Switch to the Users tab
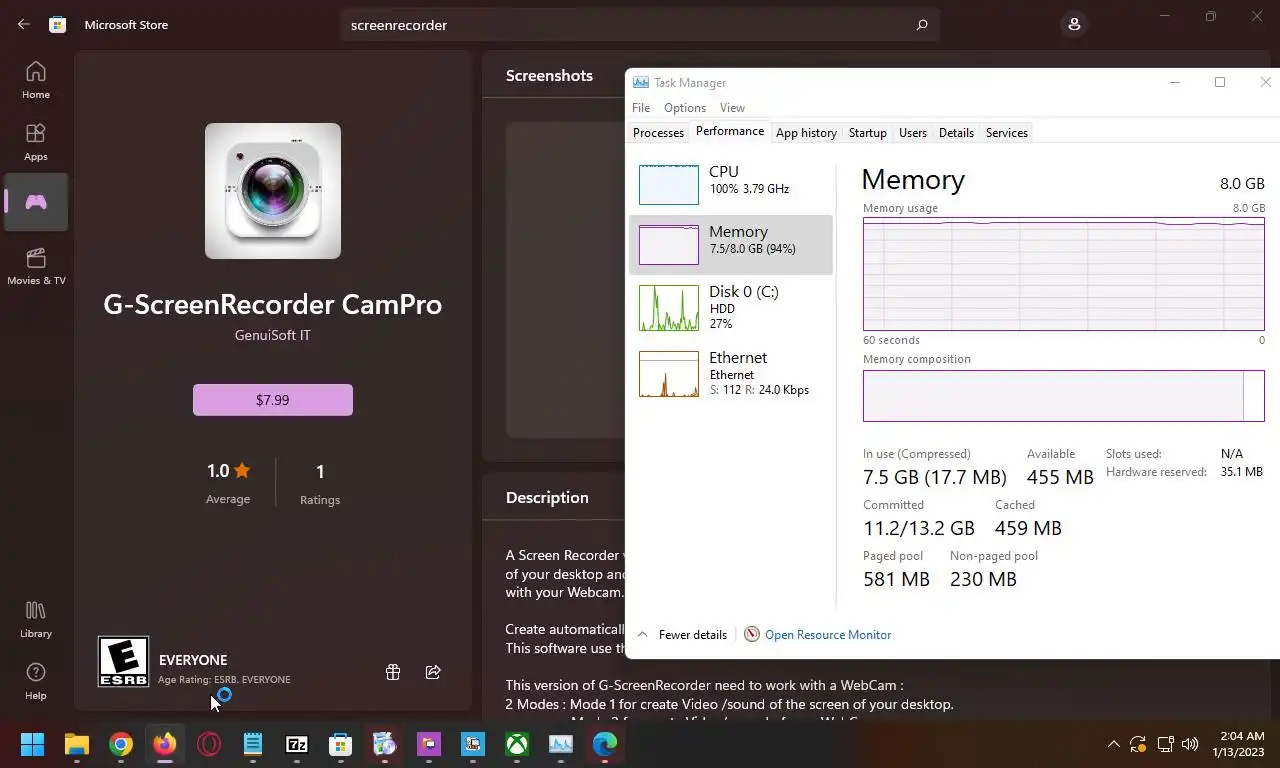 [x=912, y=133]
